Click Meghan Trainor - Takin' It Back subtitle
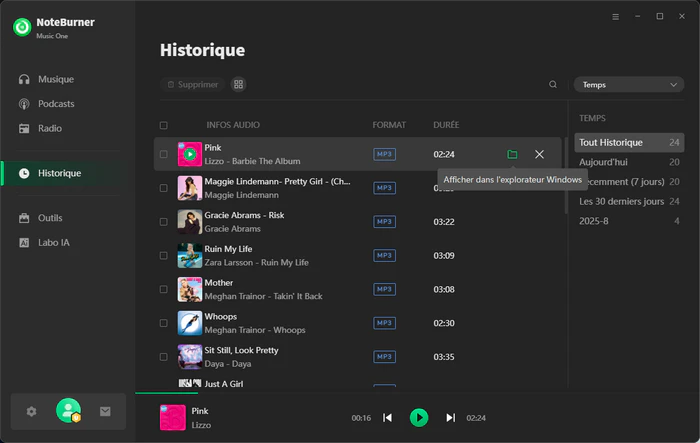Screen dimensions: 700x443 pos(263,297)
